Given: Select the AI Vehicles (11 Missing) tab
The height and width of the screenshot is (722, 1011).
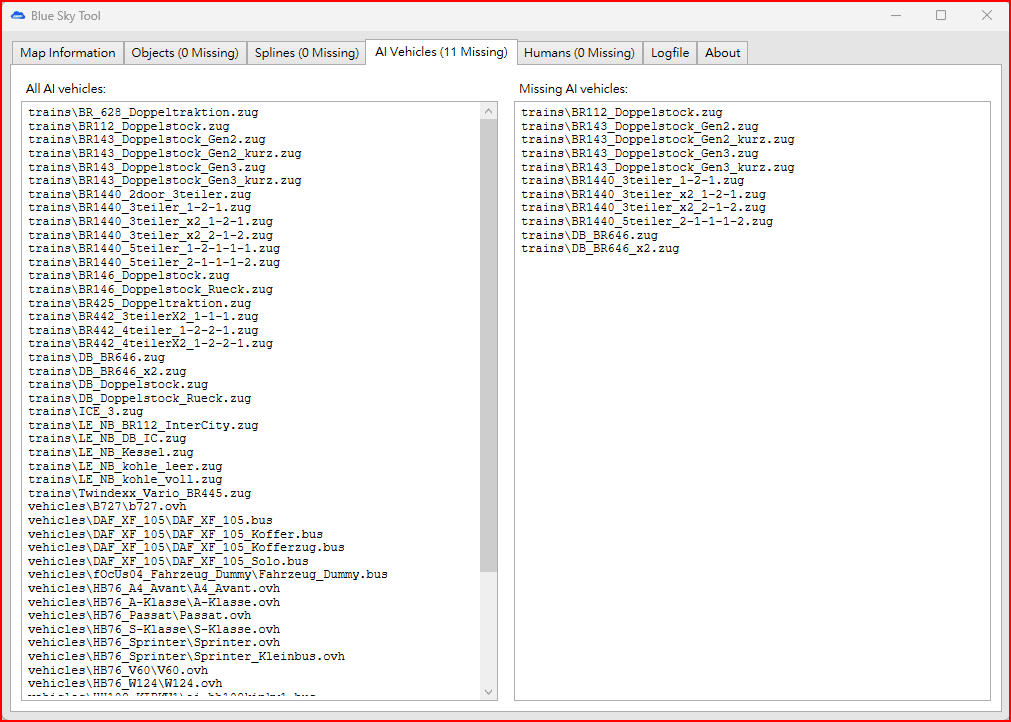Looking at the screenshot, I should 441,52.
